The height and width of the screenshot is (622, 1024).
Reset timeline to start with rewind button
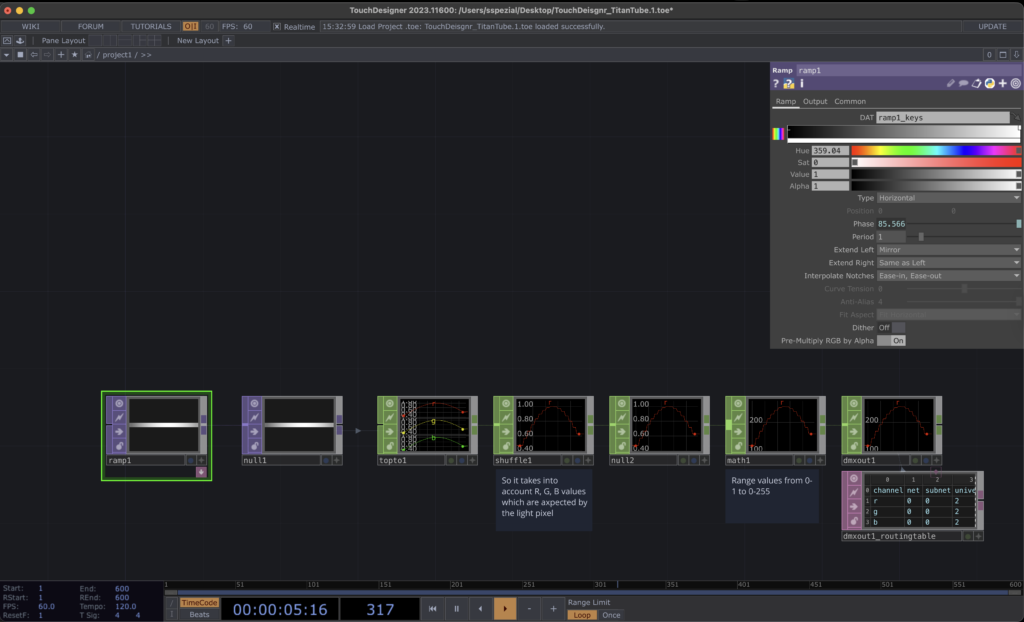432,608
